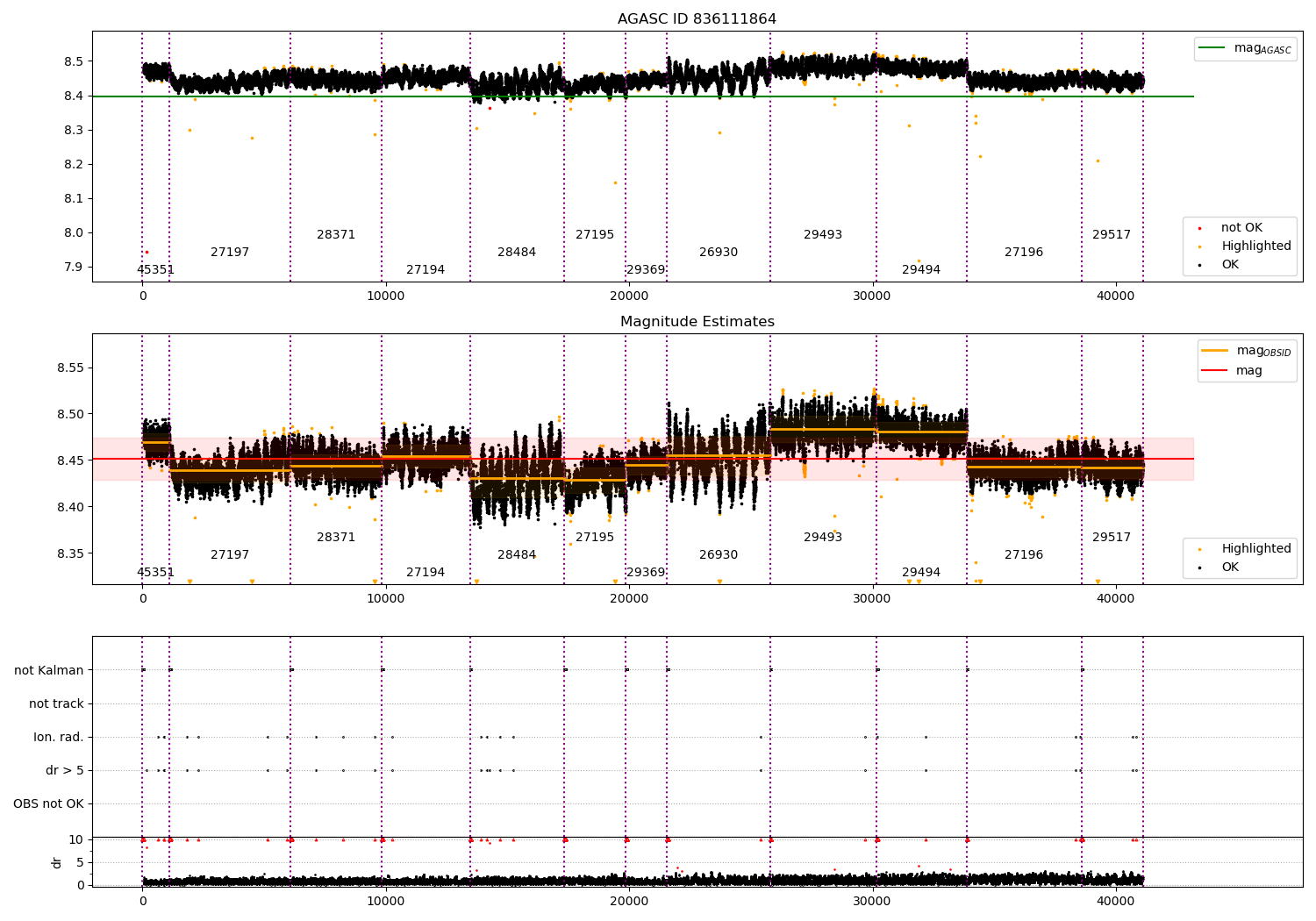Image resolution: width=1316 pixels, height=921 pixels.
Task: Click obsid label 27196 in top plot
Action: click(1024, 253)
